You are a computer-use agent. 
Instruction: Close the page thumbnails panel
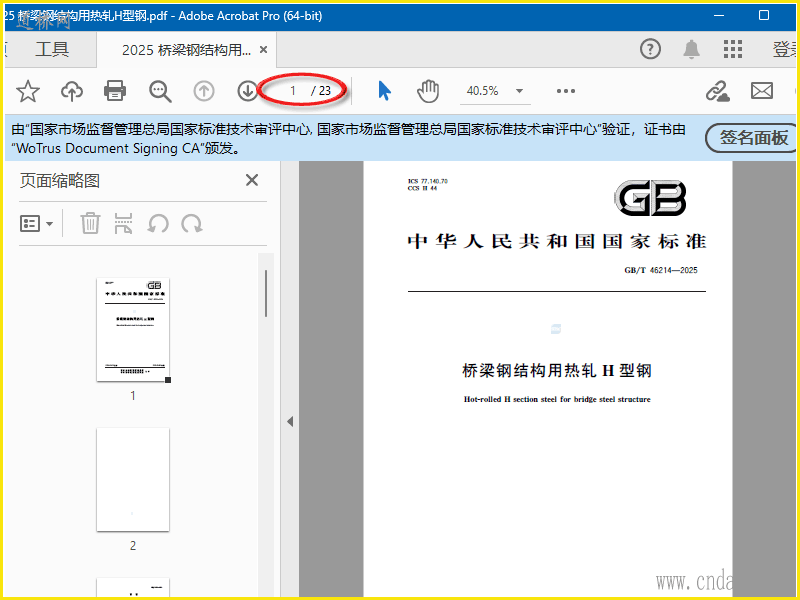tap(252, 180)
